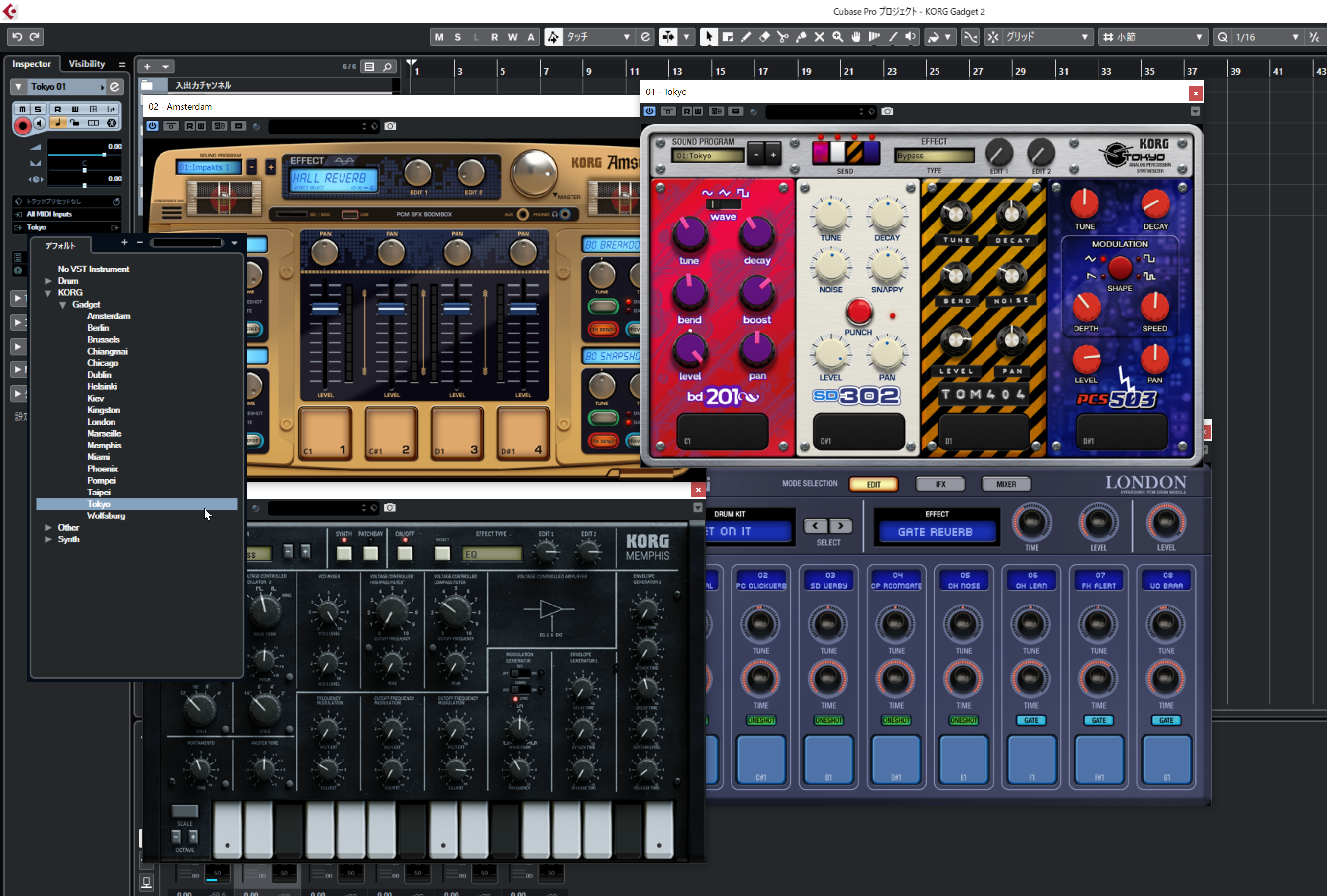Click plus sound program button in Tokyo
The height and width of the screenshot is (896, 1327).
point(773,155)
